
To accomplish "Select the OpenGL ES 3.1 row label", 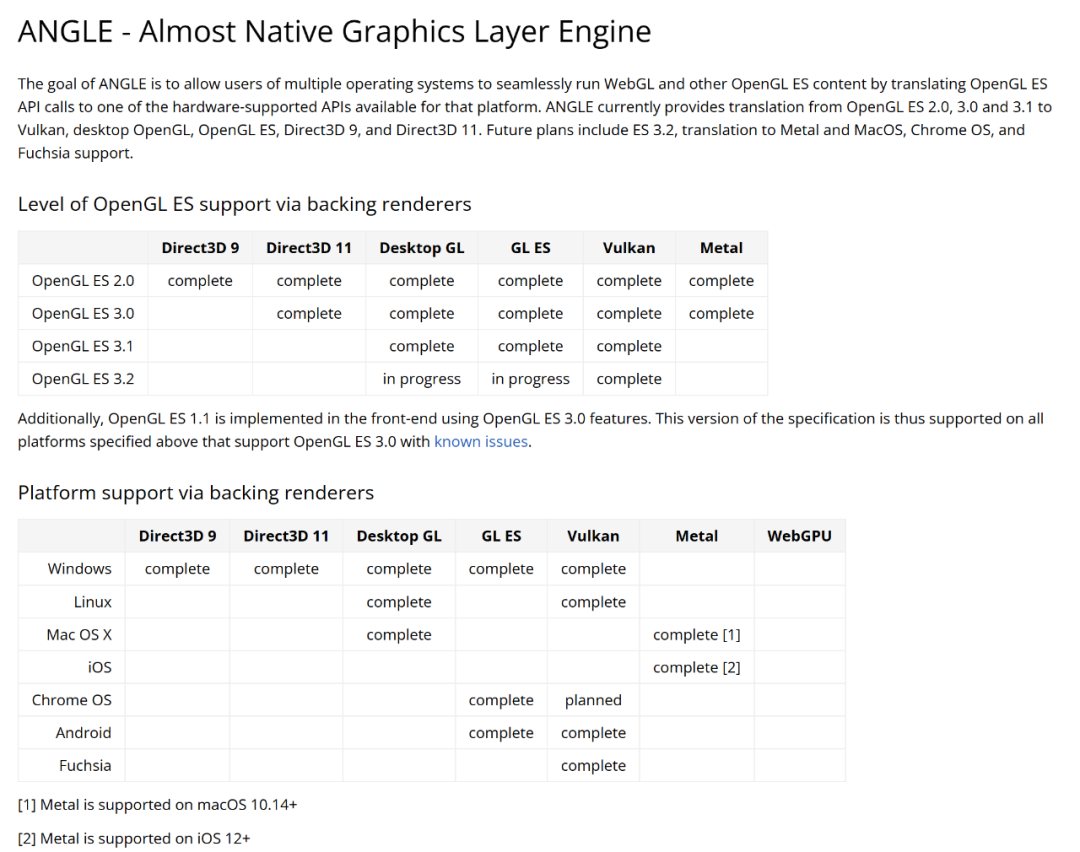I will pyautogui.click(x=83, y=346).
